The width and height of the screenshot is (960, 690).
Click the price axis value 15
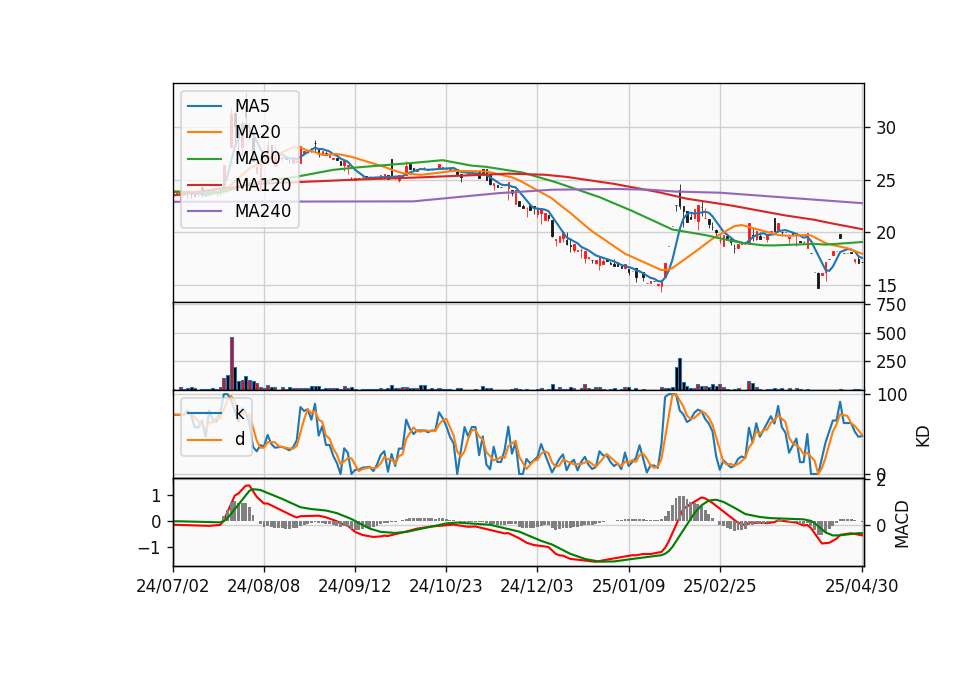[x=886, y=286]
